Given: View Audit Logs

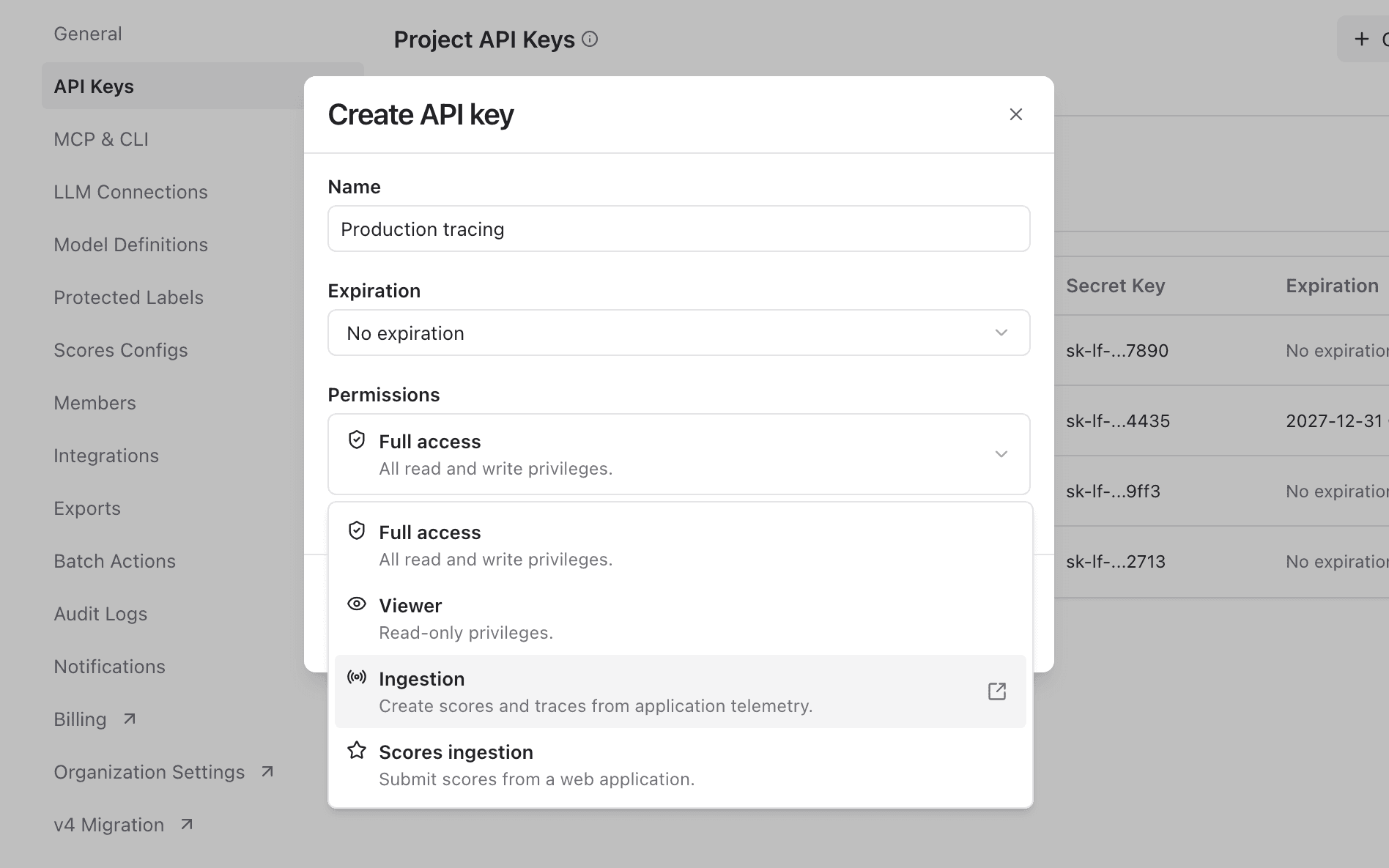Looking at the screenshot, I should coord(100,614).
